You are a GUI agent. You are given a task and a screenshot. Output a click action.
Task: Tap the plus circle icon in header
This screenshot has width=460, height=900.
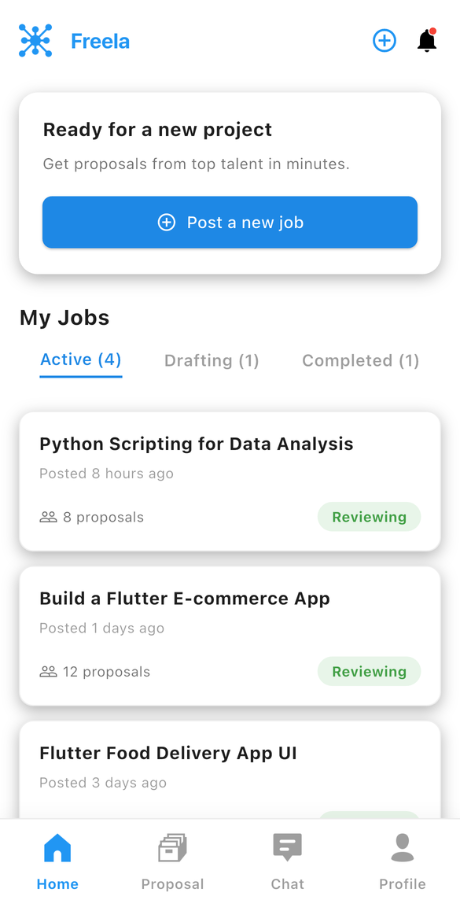pyautogui.click(x=384, y=41)
